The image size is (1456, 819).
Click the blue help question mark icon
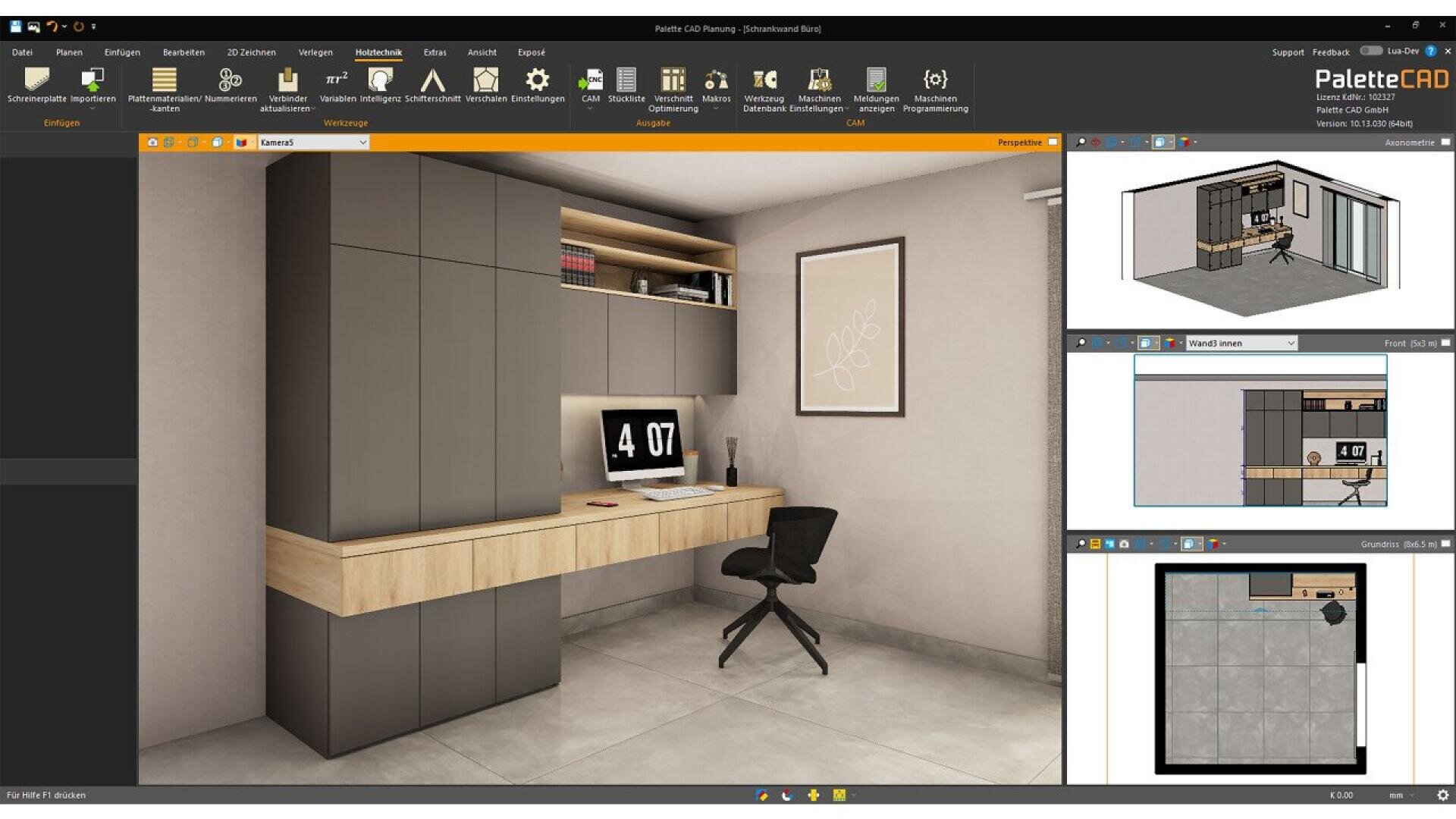[x=1430, y=52]
